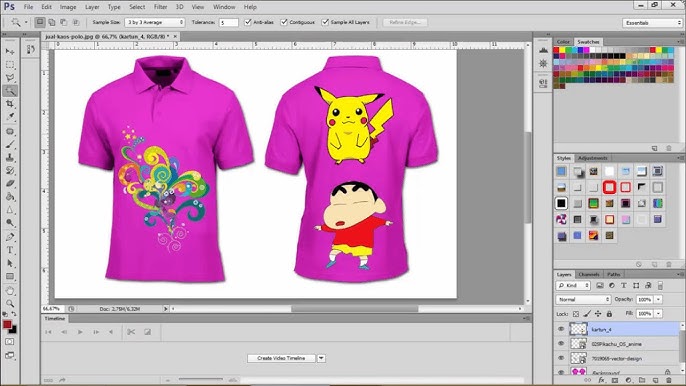
Task: Open the layer filter Kind dropdown
Action: (x=573, y=285)
